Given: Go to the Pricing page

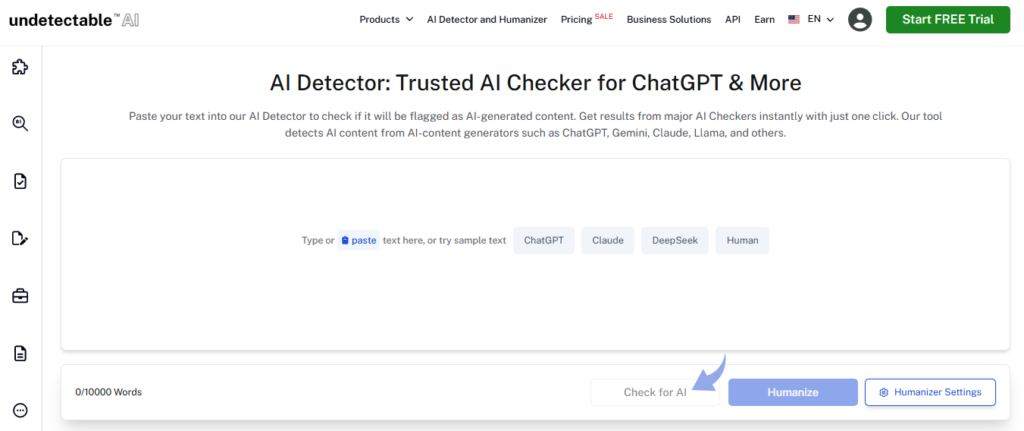Looking at the screenshot, I should tap(576, 19).
